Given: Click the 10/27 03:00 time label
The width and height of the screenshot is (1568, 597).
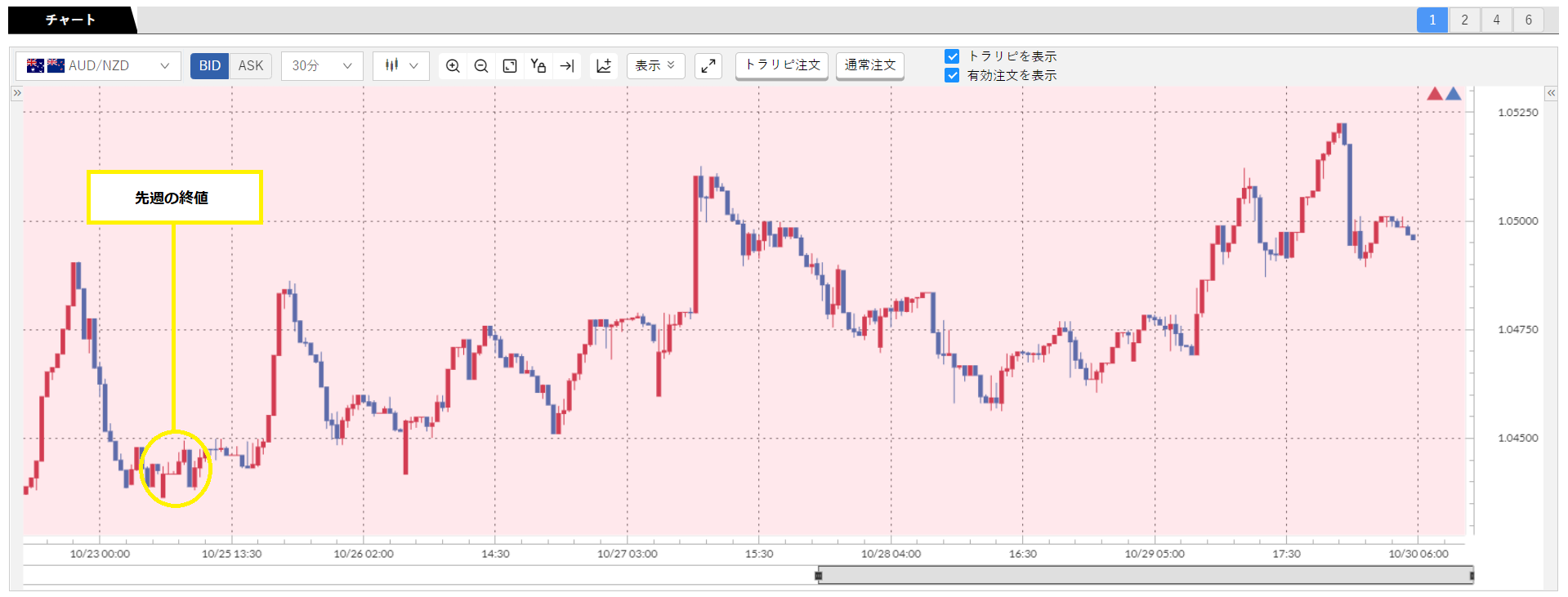Looking at the screenshot, I should pos(628,554).
